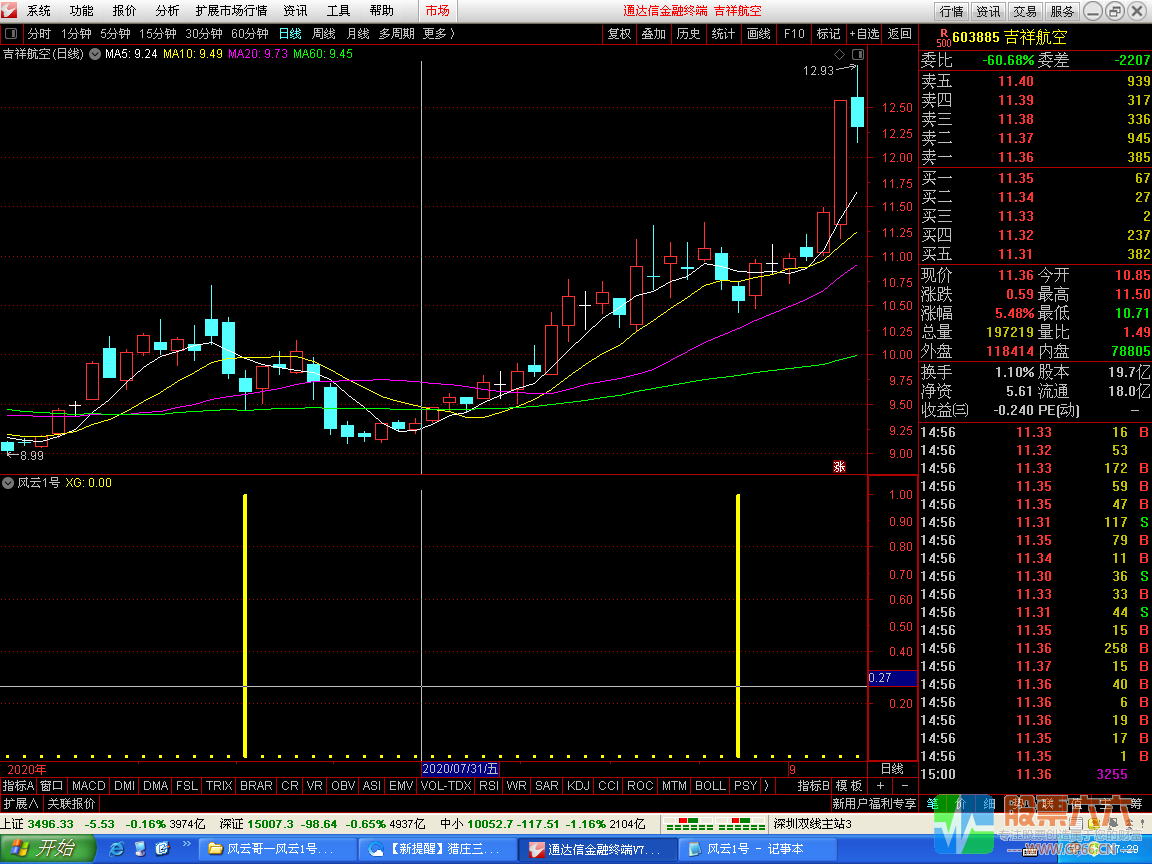Click the plus zoom button beside 模板
The image size is (1152, 864).
(880, 785)
